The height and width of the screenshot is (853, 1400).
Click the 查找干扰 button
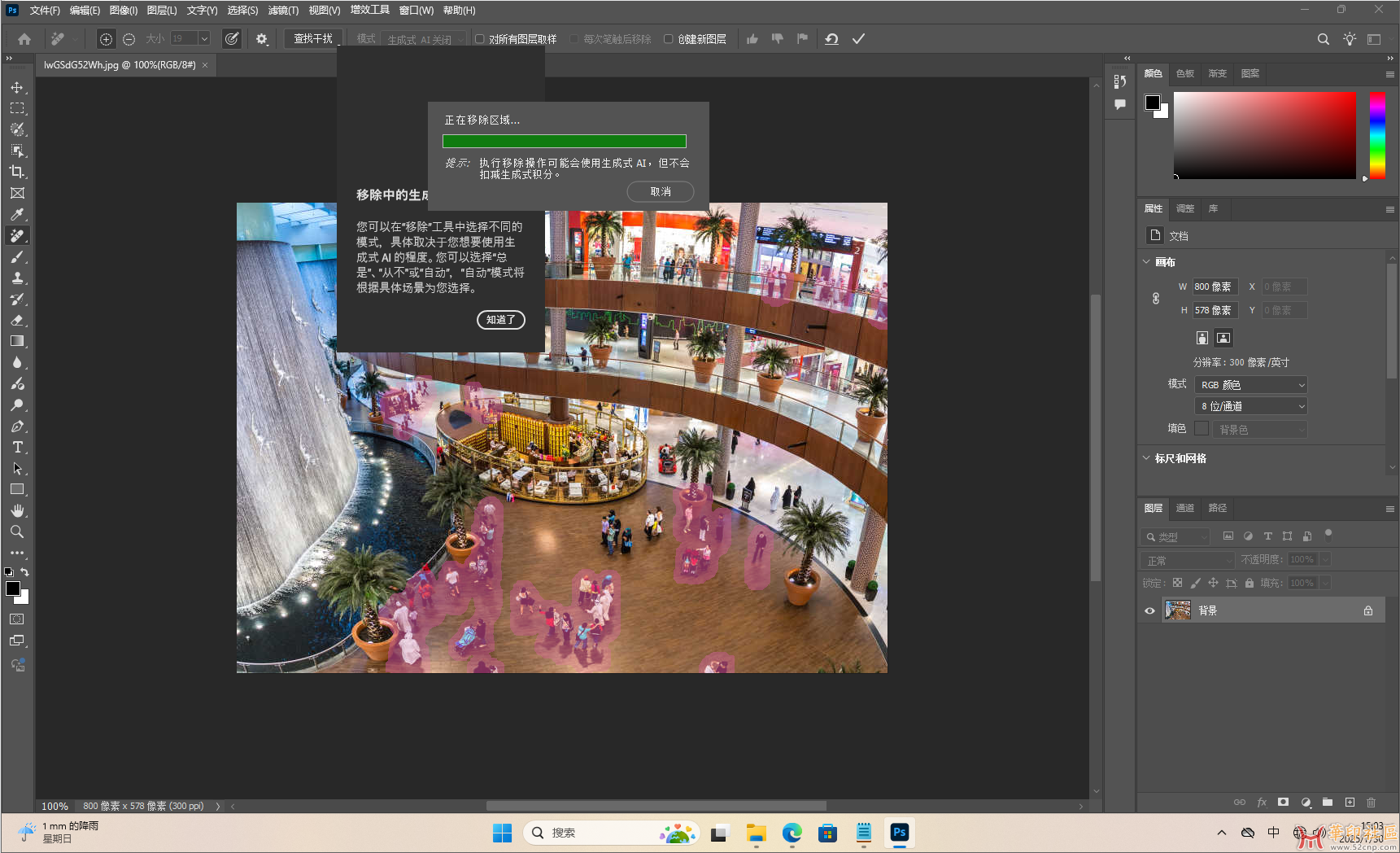(x=313, y=38)
